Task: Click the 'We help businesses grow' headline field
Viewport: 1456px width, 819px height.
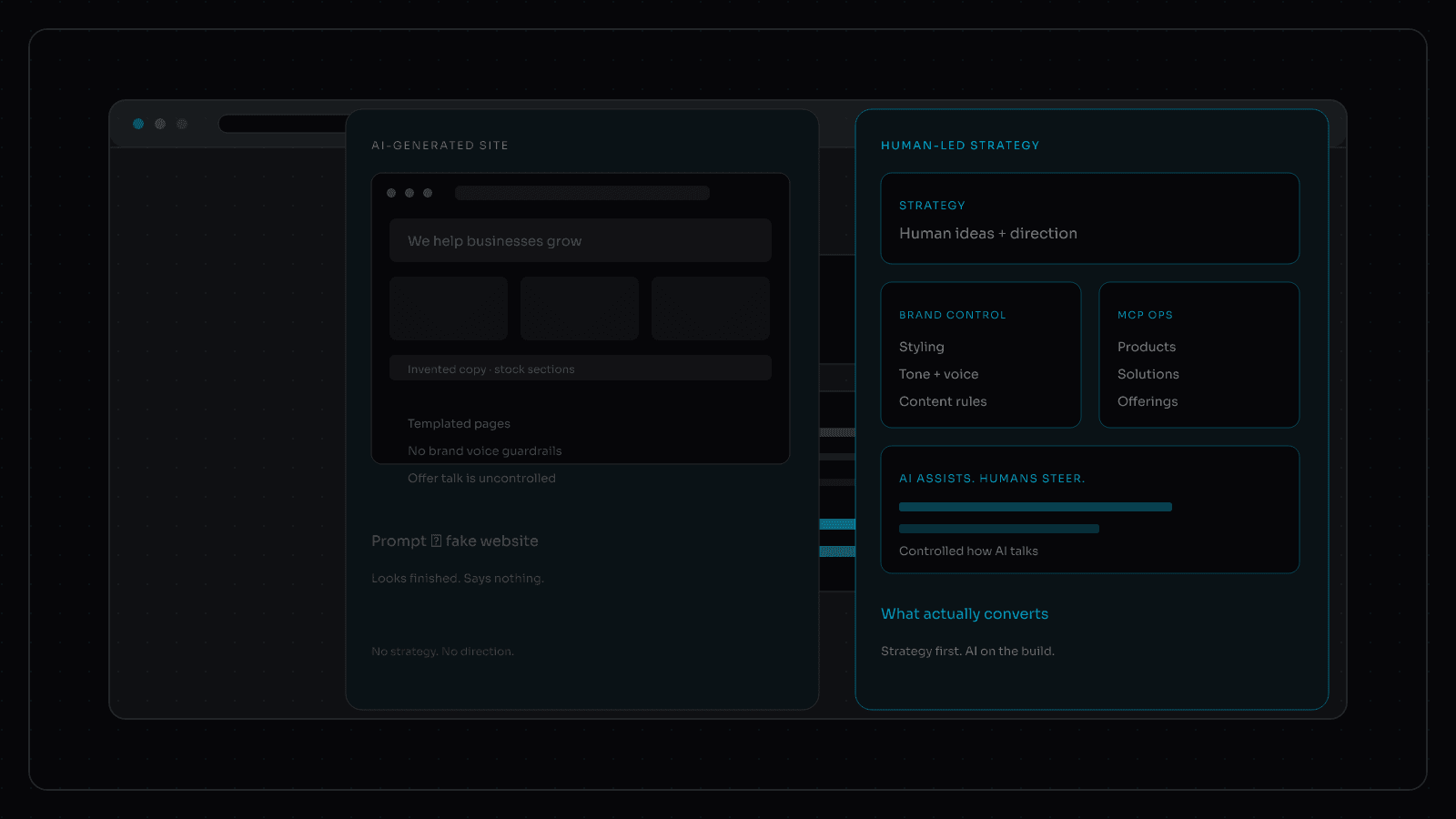Action: pyautogui.click(x=581, y=240)
